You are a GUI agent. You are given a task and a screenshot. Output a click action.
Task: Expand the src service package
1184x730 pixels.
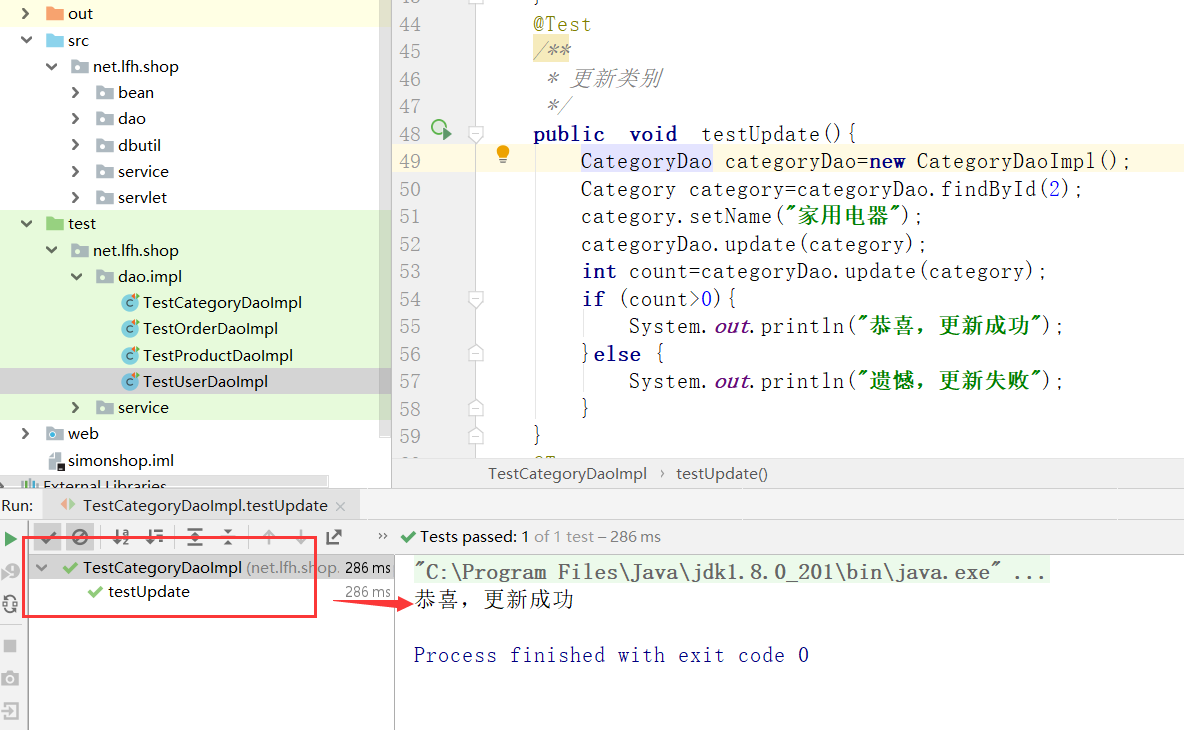click(x=76, y=171)
